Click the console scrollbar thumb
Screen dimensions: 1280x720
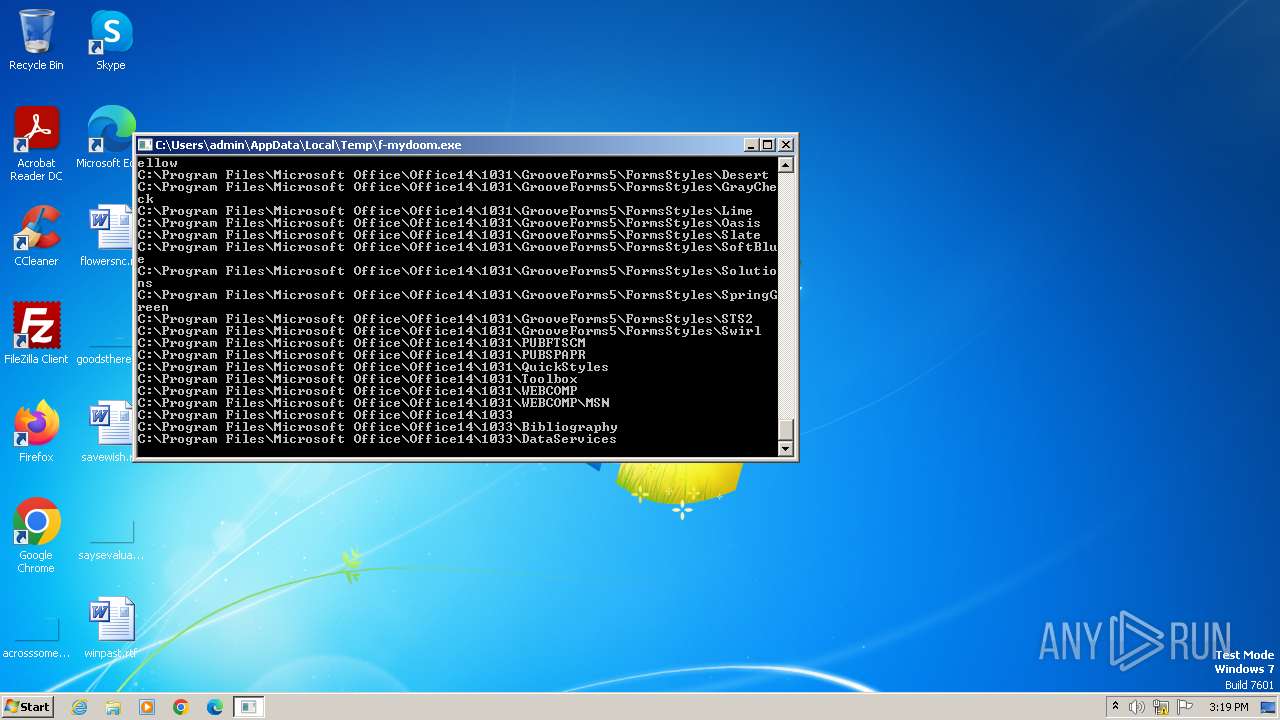click(786, 430)
